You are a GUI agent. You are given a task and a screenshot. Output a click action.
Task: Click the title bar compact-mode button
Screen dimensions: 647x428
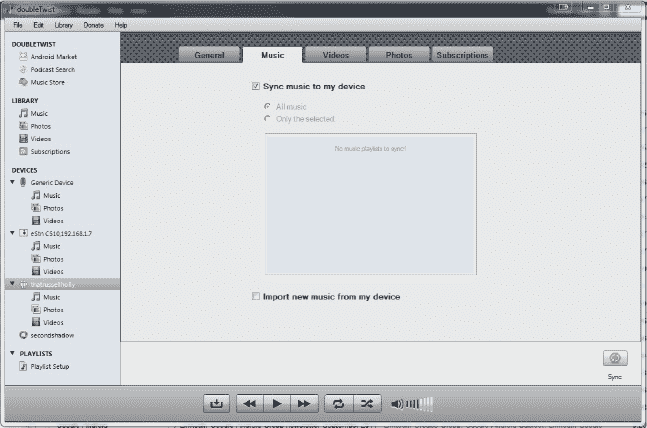click(564, 7)
